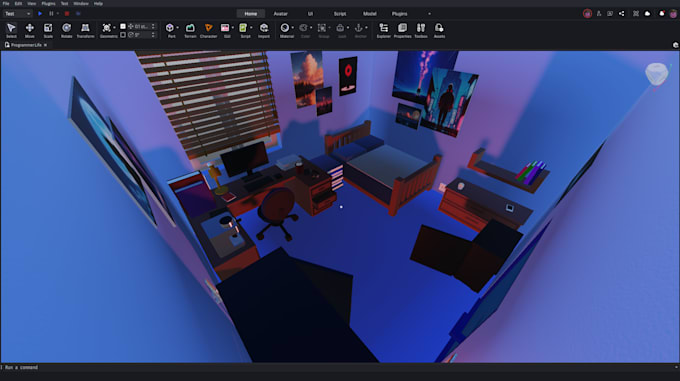Open the Help menu
Viewport: 680px width, 381px height.
(x=98, y=3)
